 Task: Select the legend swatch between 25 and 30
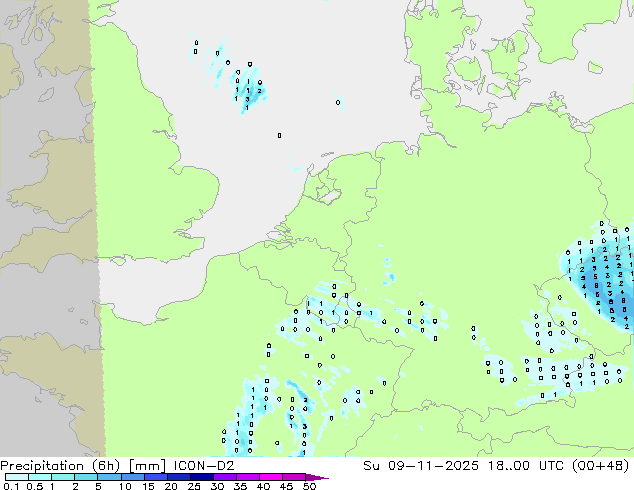pyautogui.click(x=201, y=477)
